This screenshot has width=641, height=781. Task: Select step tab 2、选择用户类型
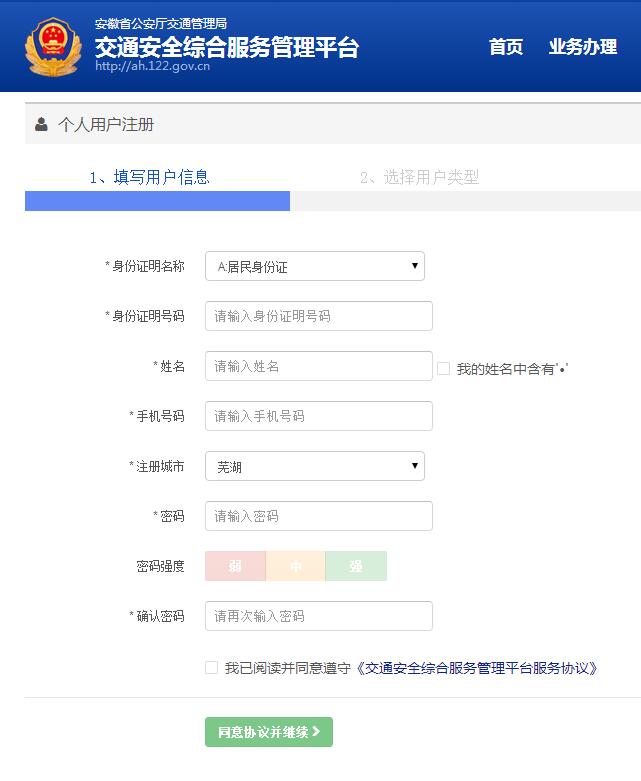point(419,177)
